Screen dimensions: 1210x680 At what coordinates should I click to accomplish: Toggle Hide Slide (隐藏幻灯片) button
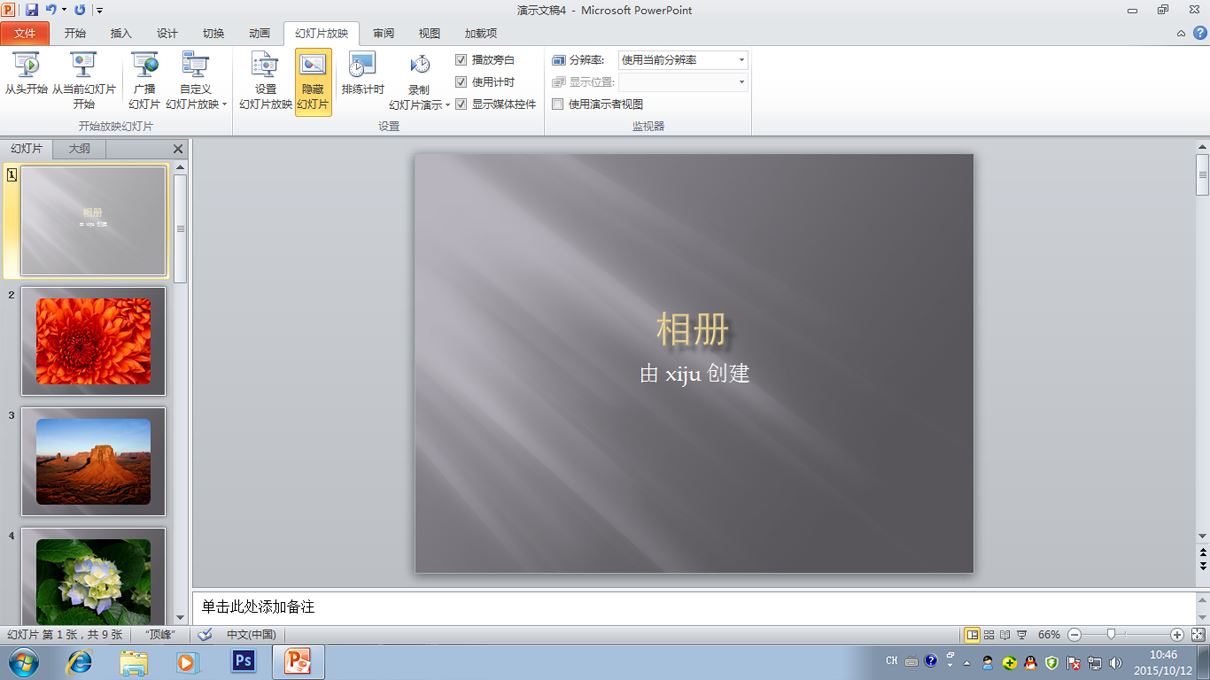[313, 82]
